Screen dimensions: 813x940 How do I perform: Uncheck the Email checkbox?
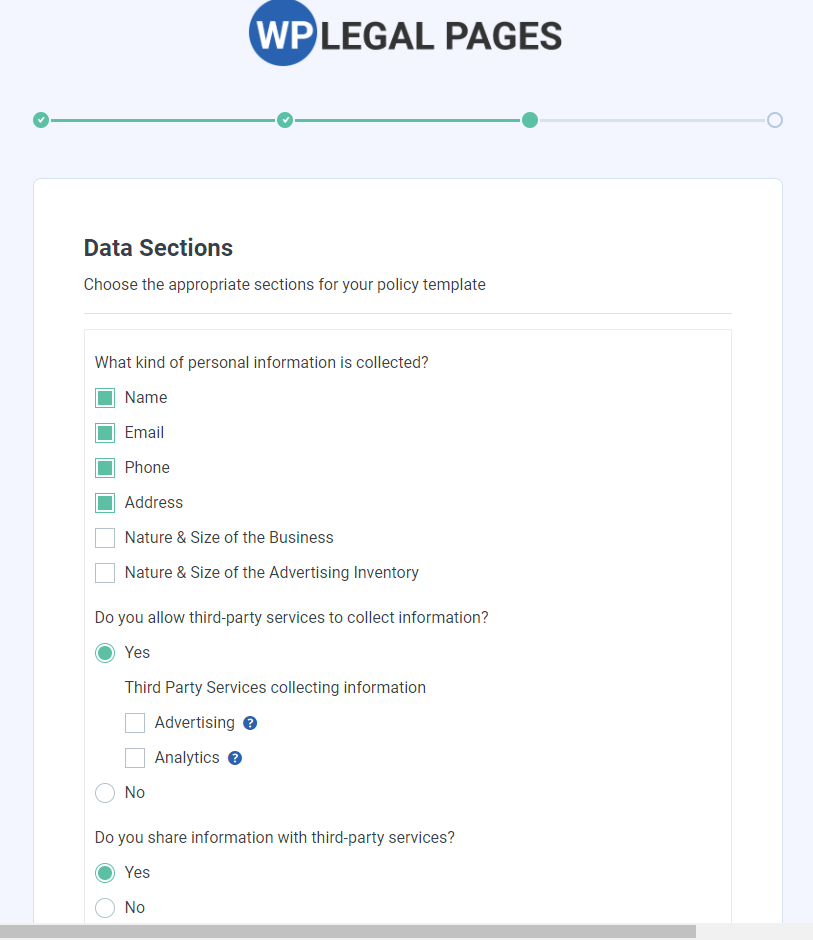(104, 432)
